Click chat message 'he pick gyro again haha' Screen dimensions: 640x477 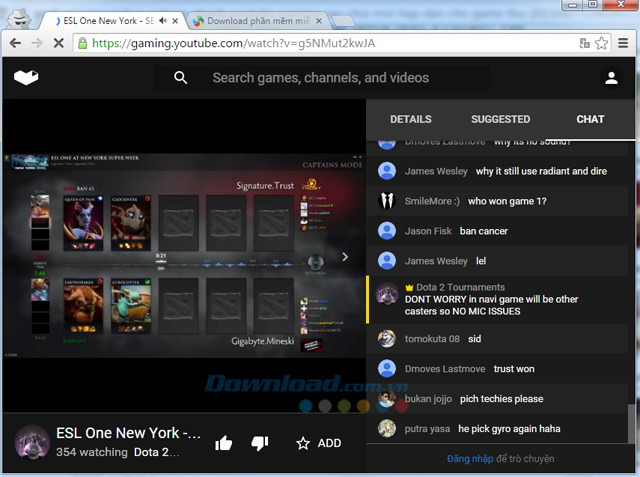[509, 429]
